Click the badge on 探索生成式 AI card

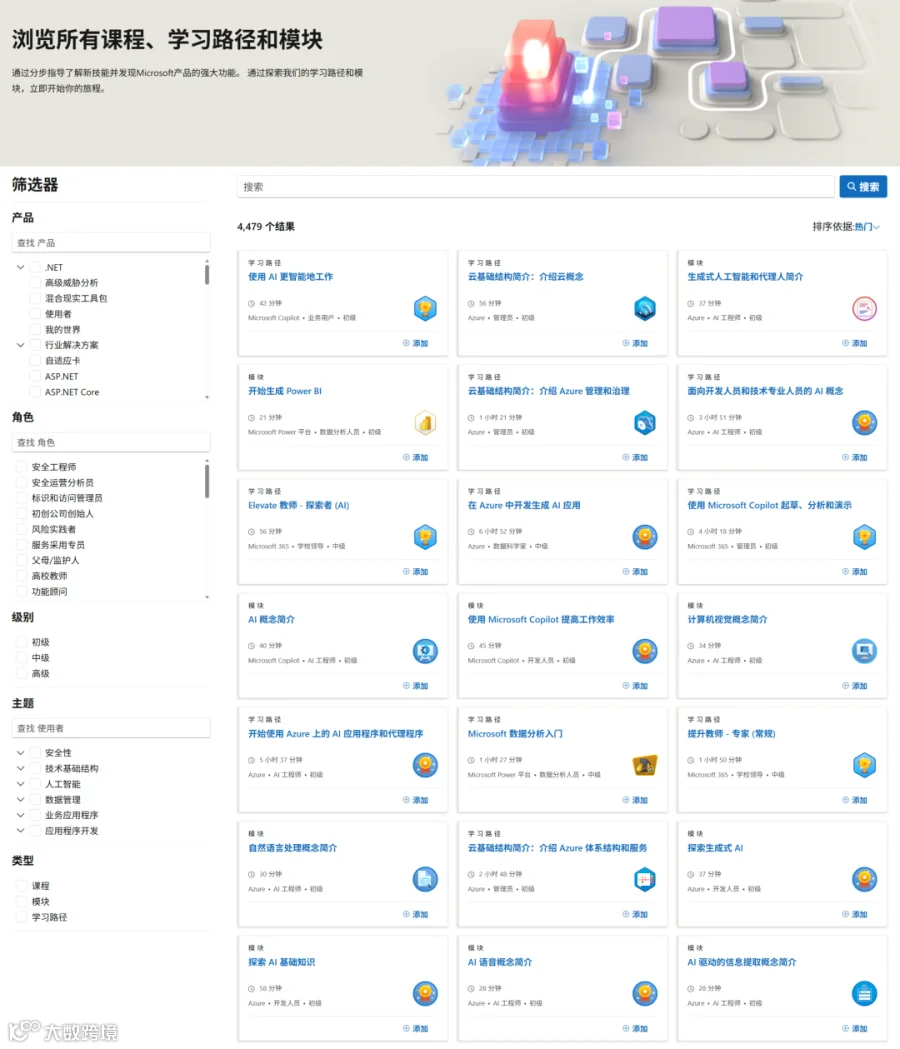click(x=864, y=880)
